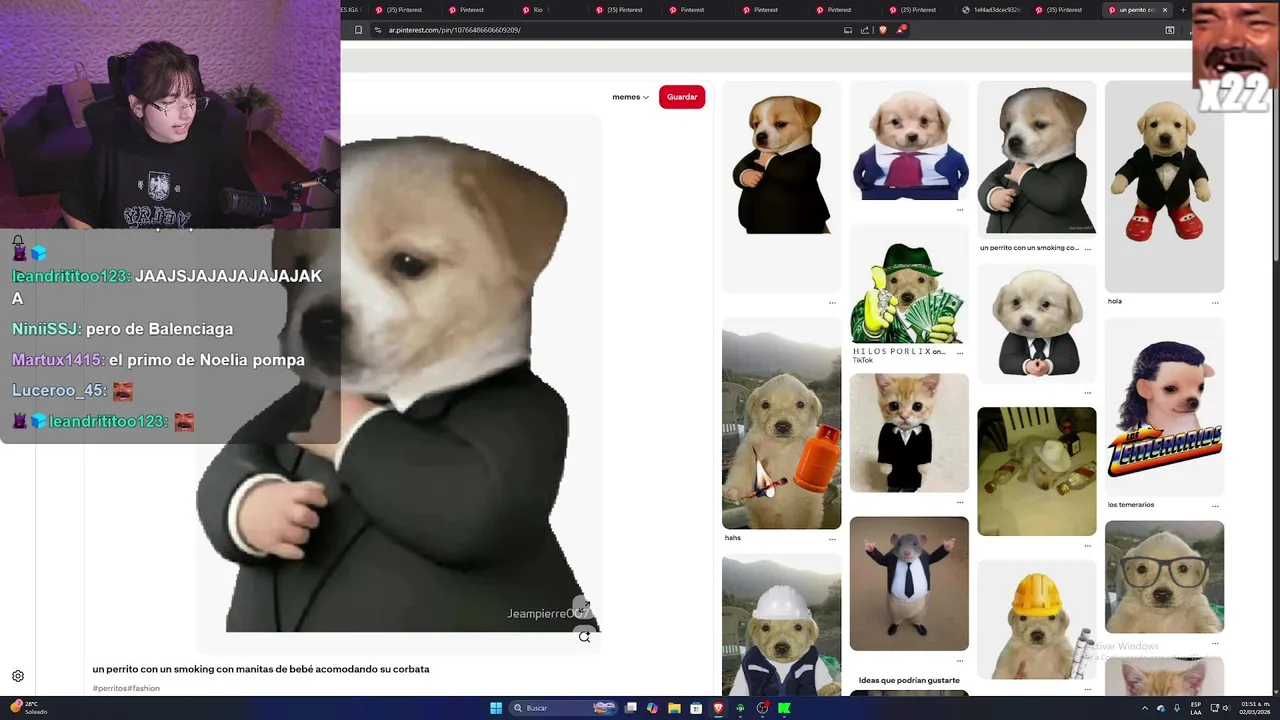This screenshot has width=1280, height=720.
Task: Click the red Guardar save button
Action: click(x=682, y=97)
